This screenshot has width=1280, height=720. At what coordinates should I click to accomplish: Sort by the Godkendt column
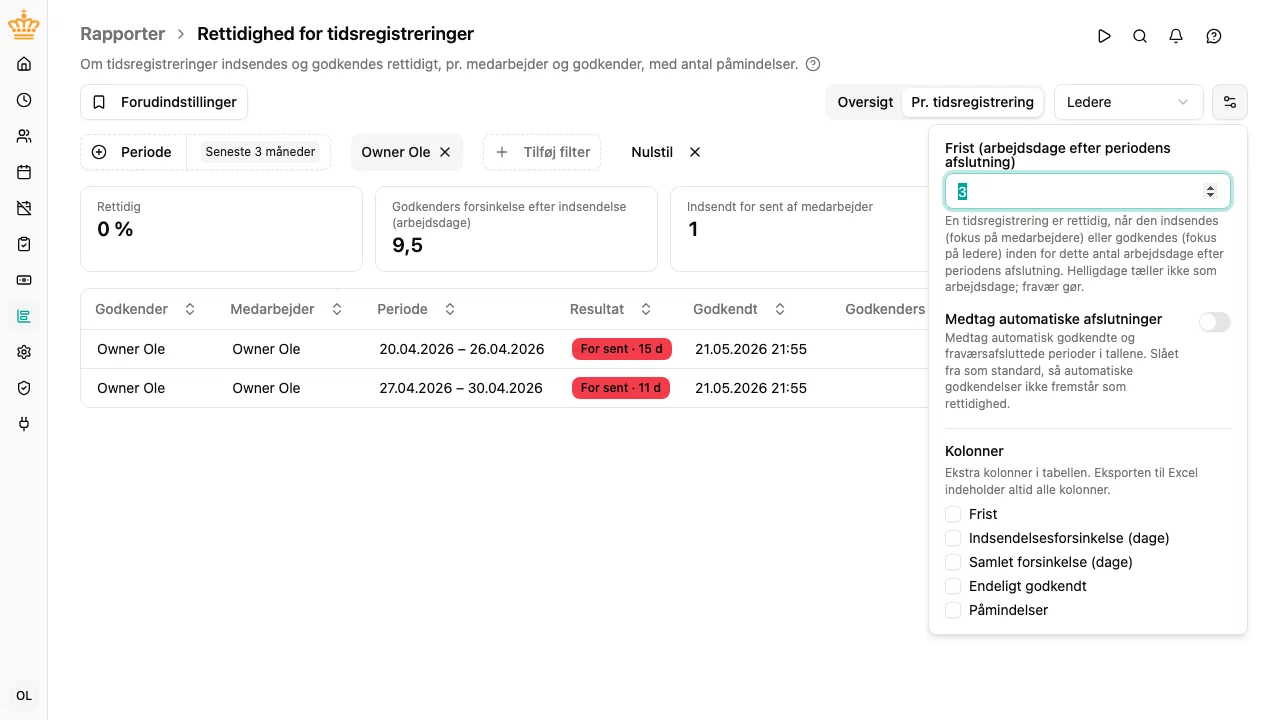739,309
